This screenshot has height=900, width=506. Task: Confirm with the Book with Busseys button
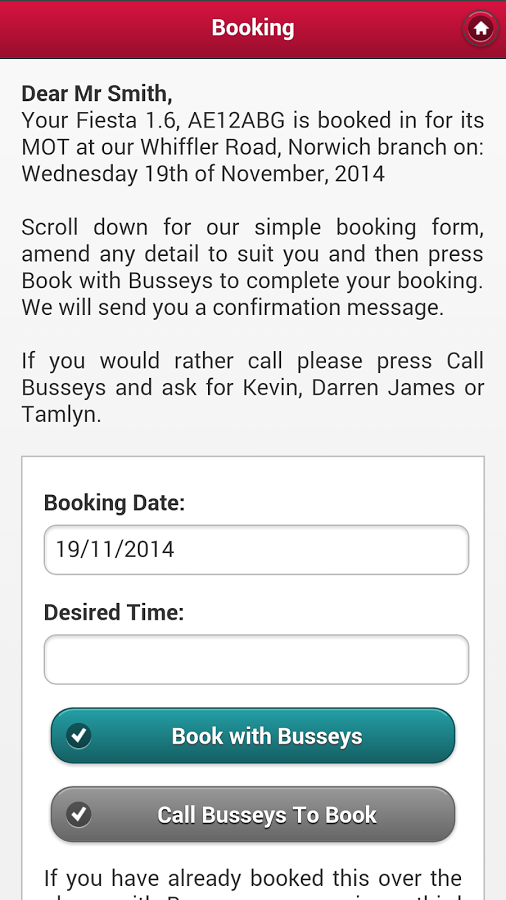point(253,735)
